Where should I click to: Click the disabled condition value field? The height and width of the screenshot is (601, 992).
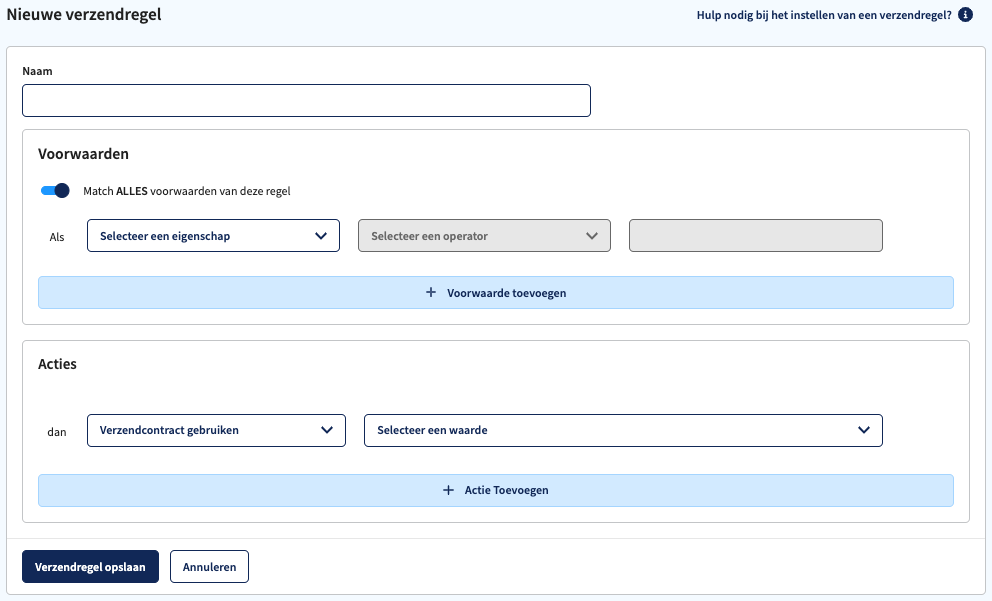tap(755, 235)
